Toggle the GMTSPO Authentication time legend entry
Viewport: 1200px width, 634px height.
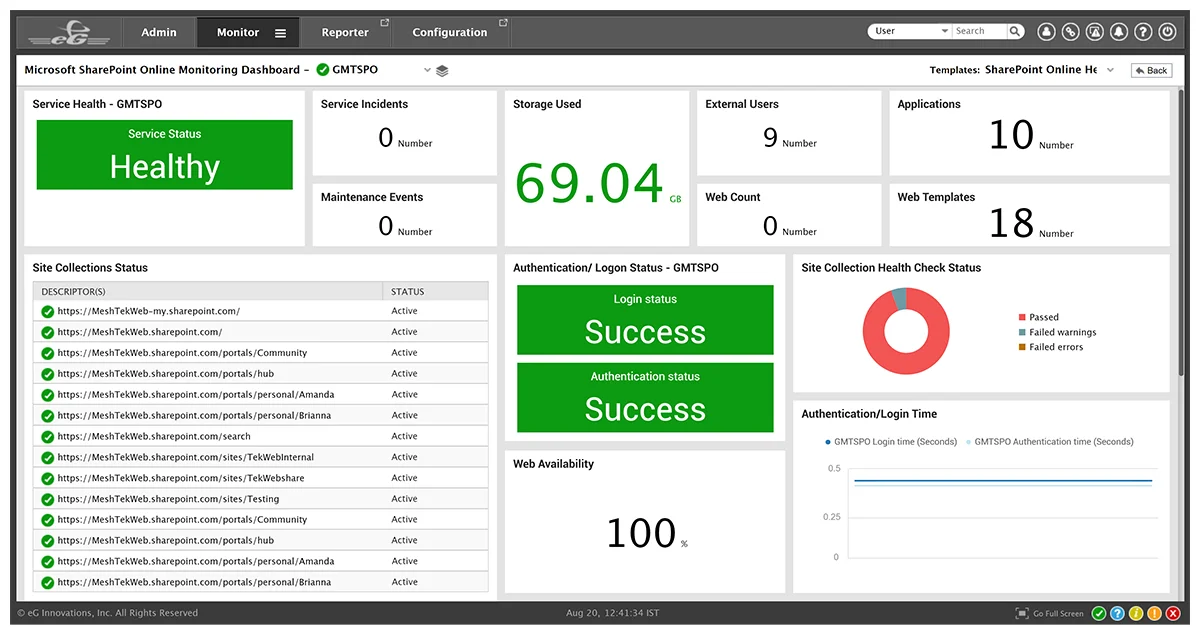pyautogui.click(x=1050, y=441)
